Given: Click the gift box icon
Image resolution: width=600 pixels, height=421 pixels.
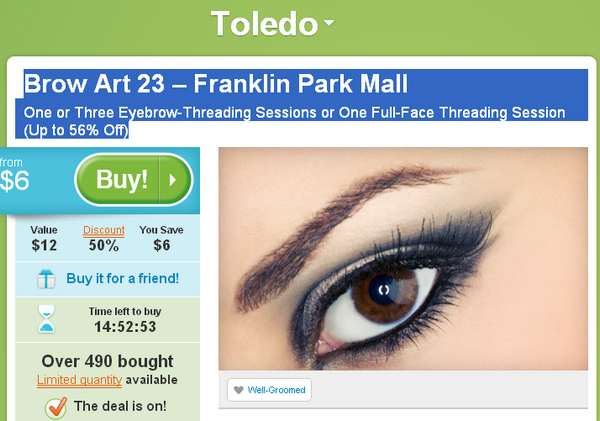Looking at the screenshot, I should point(46,279).
